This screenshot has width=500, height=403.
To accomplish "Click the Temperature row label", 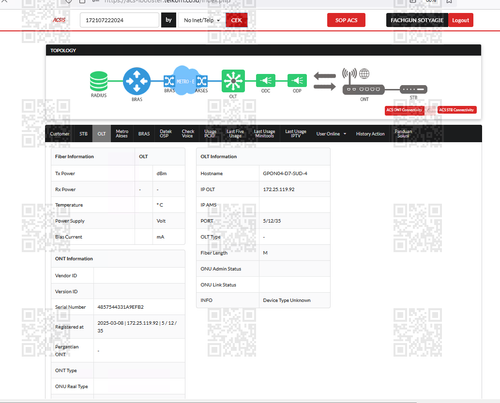I will 69,205.
